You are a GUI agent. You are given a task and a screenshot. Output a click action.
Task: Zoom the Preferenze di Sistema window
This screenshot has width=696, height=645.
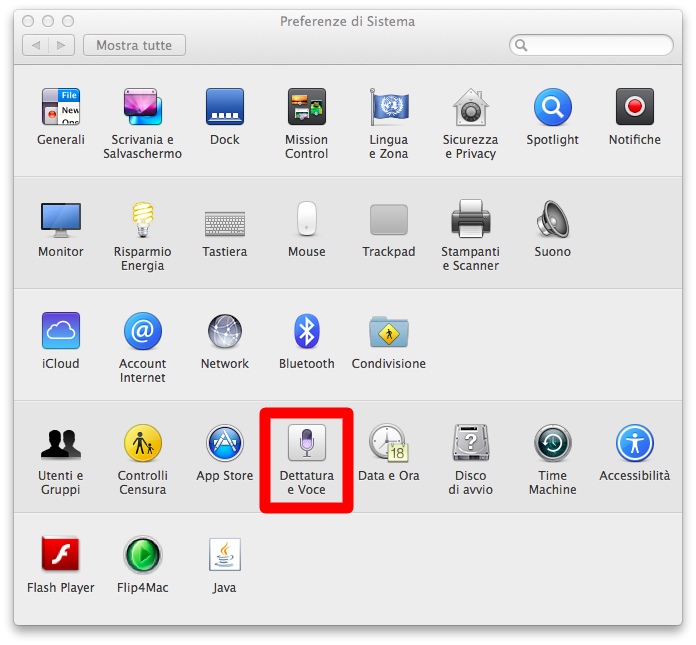(68, 21)
